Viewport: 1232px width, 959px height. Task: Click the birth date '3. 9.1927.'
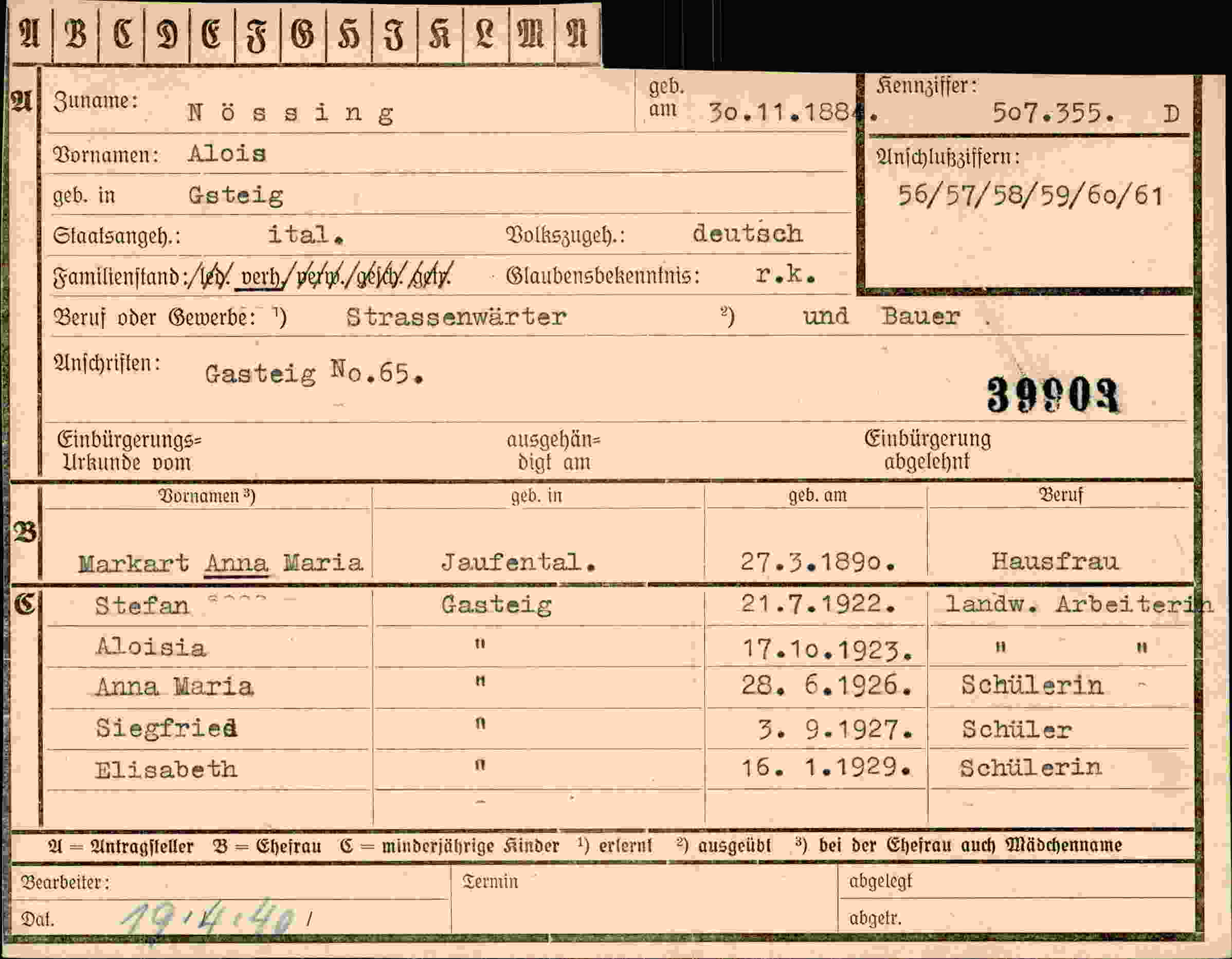836,730
